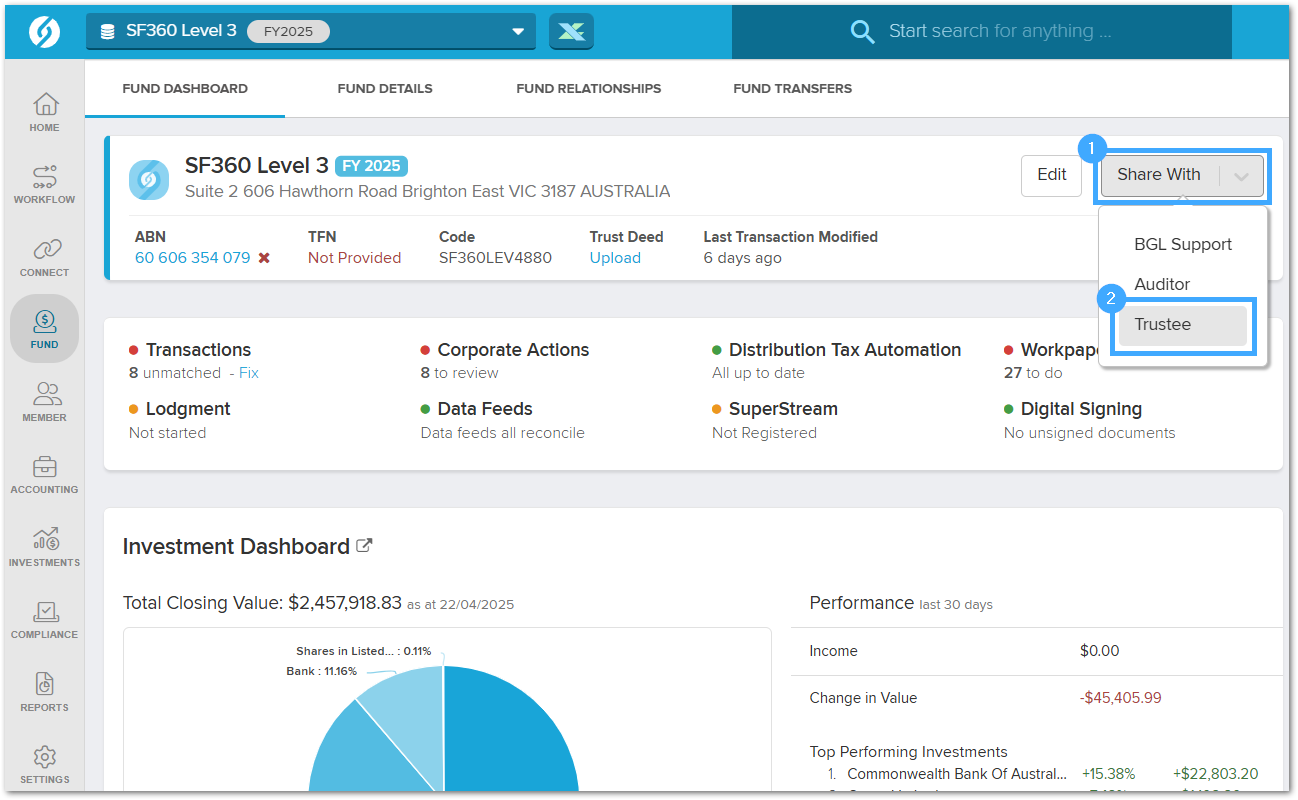Click the Edit button

click(x=1052, y=175)
